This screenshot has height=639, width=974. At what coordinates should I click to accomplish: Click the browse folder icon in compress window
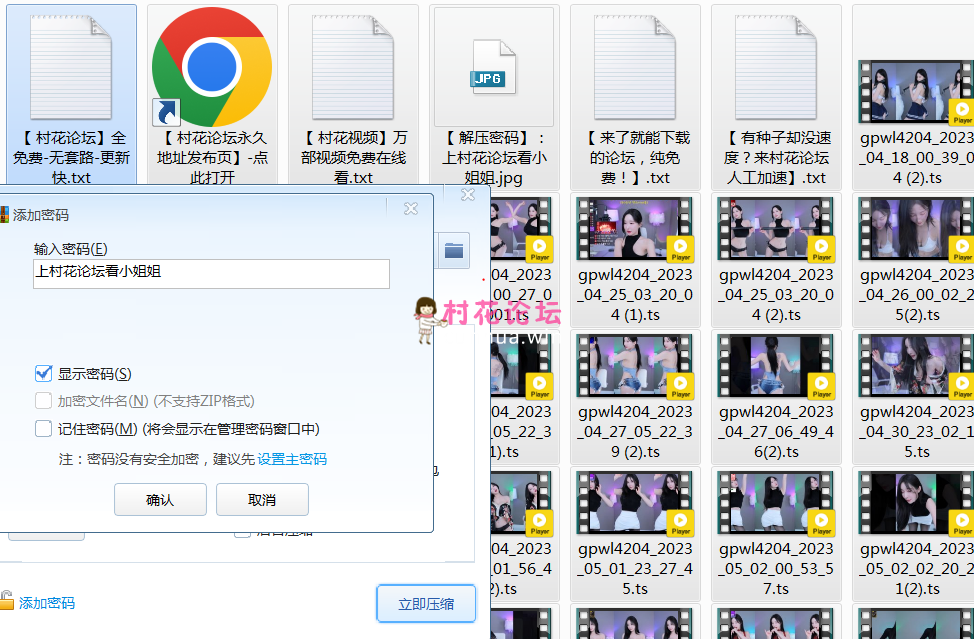click(x=454, y=250)
